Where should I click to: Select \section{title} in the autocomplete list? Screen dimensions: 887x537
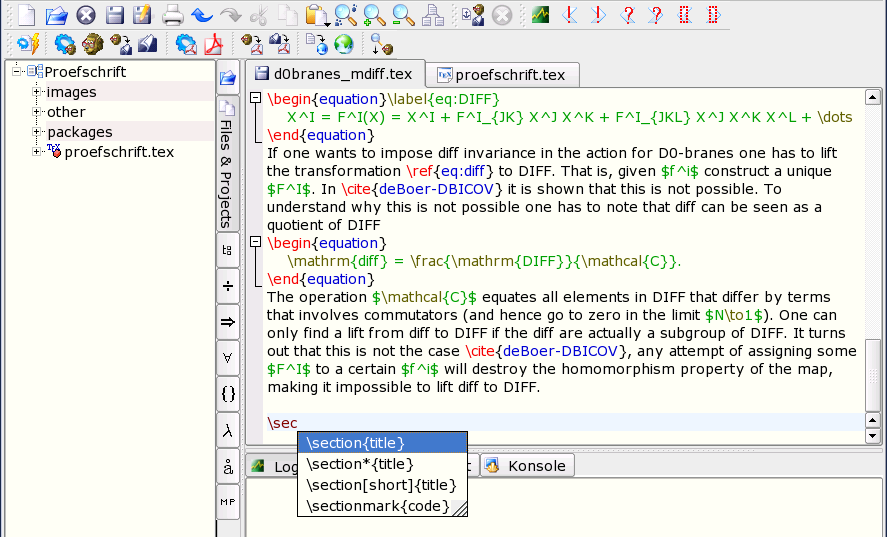[382, 443]
